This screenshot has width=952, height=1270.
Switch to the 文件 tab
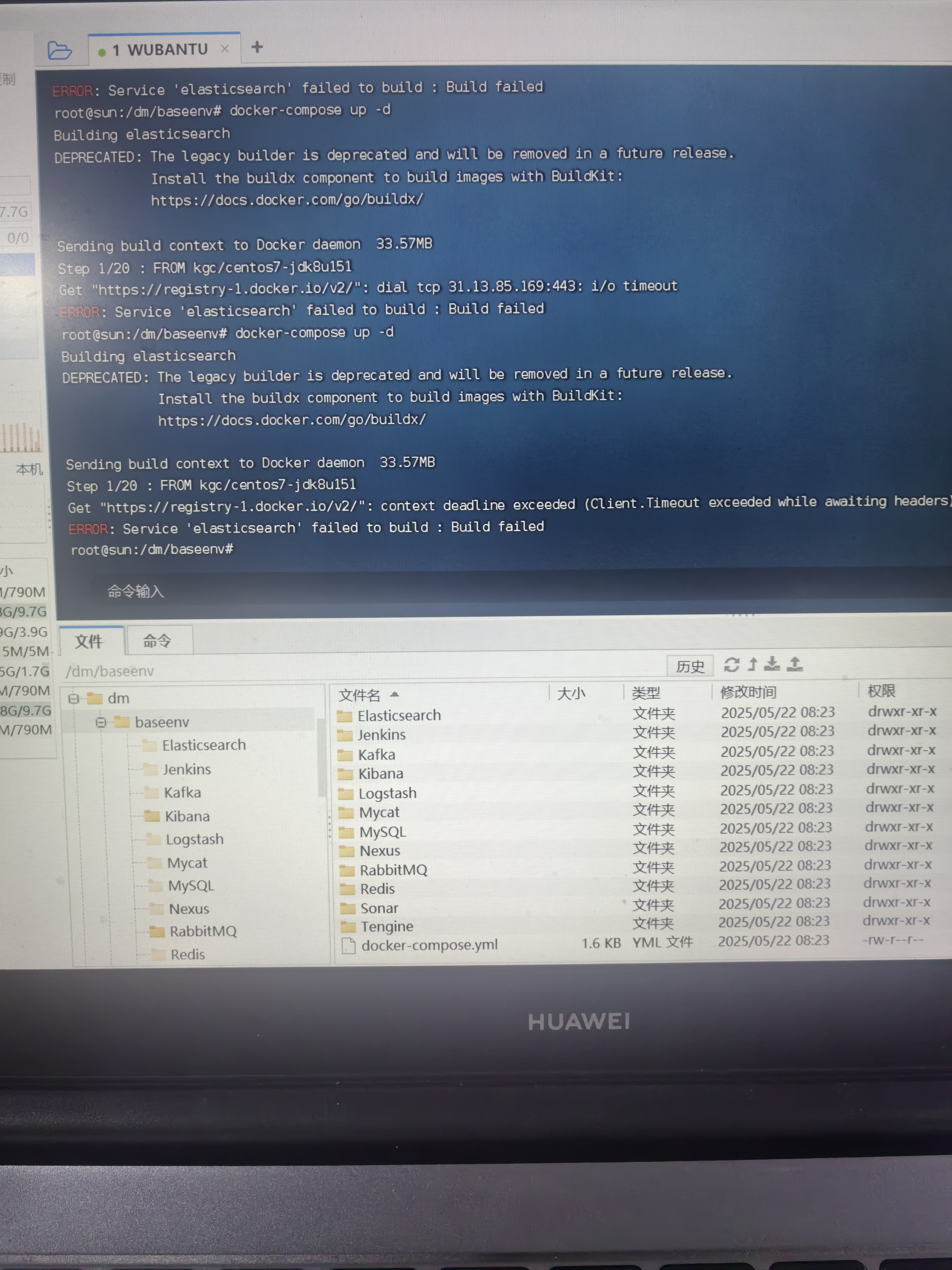click(90, 641)
